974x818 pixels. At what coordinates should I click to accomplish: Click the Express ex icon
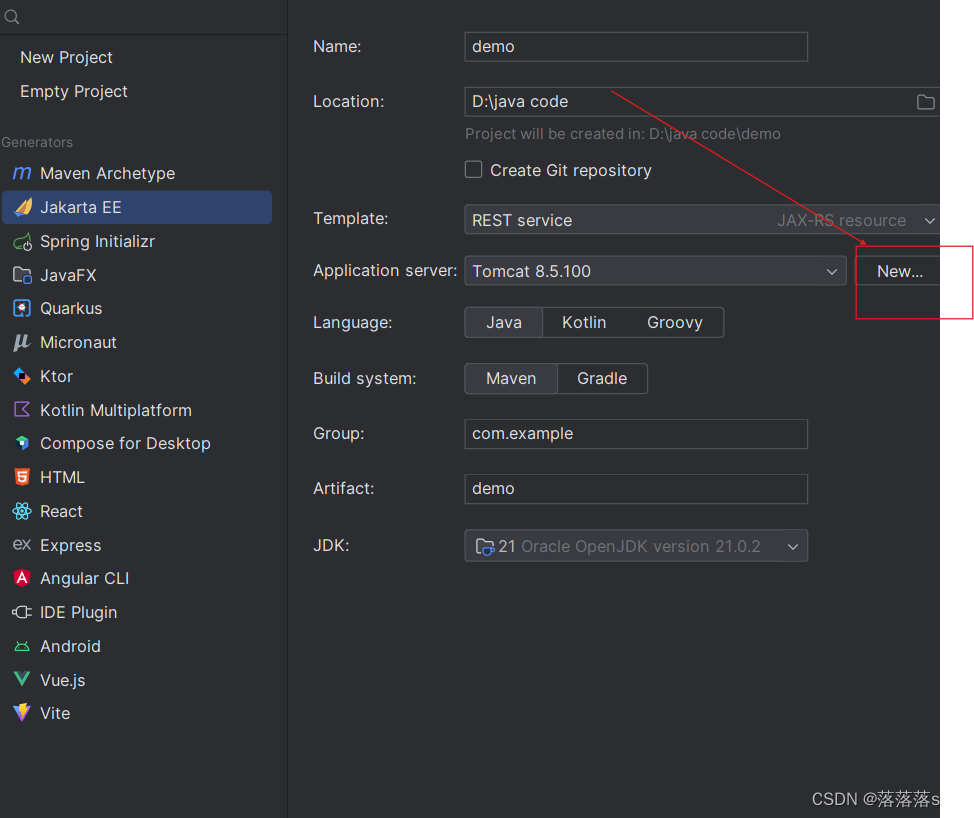click(22, 545)
